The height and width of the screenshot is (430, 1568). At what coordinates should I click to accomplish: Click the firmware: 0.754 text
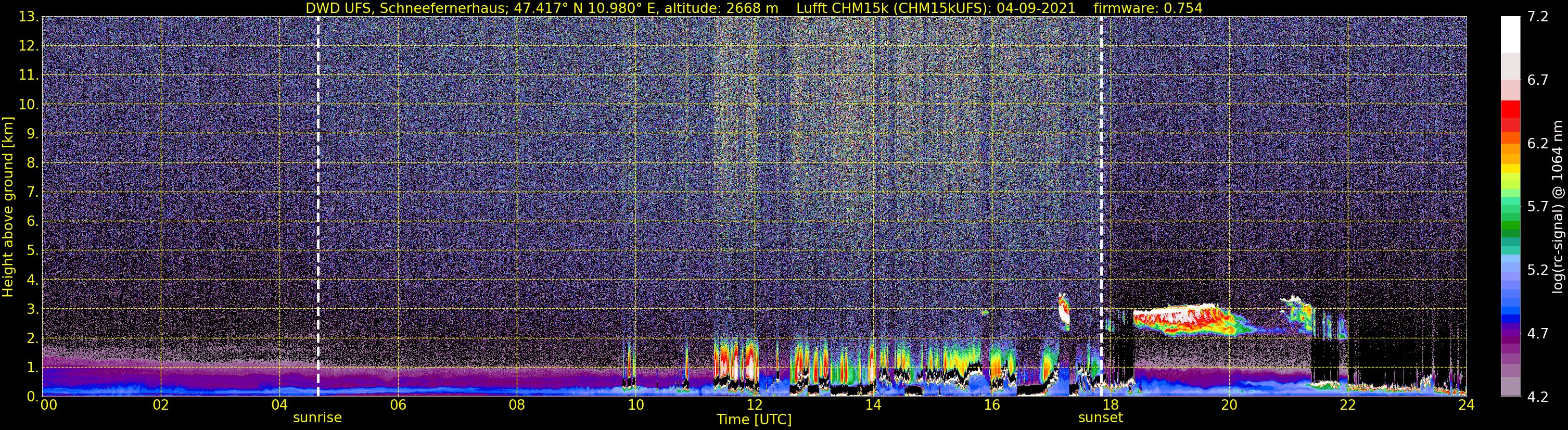[1148, 8]
